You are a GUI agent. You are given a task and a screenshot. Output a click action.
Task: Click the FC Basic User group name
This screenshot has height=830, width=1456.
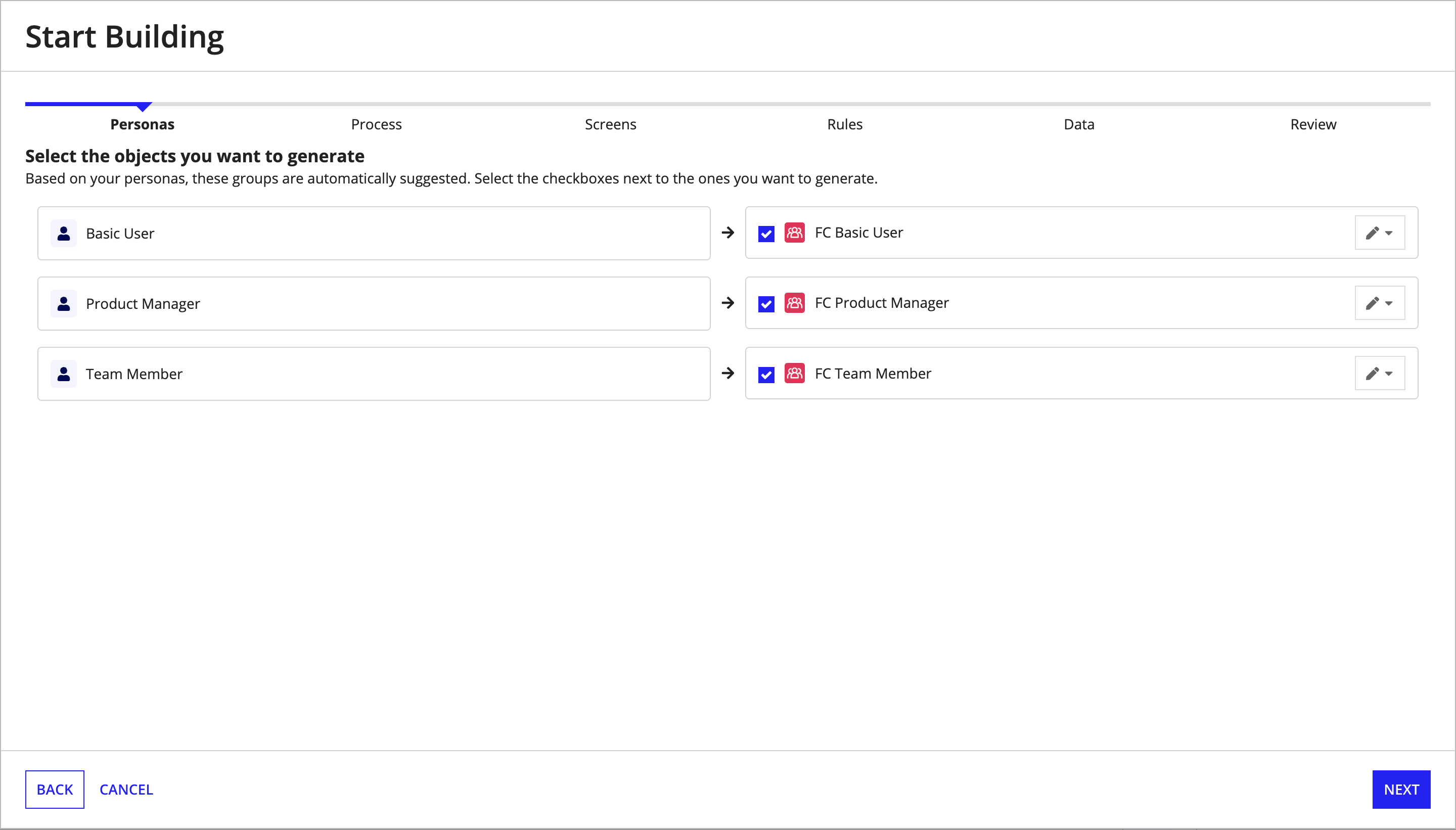tap(858, 233)
